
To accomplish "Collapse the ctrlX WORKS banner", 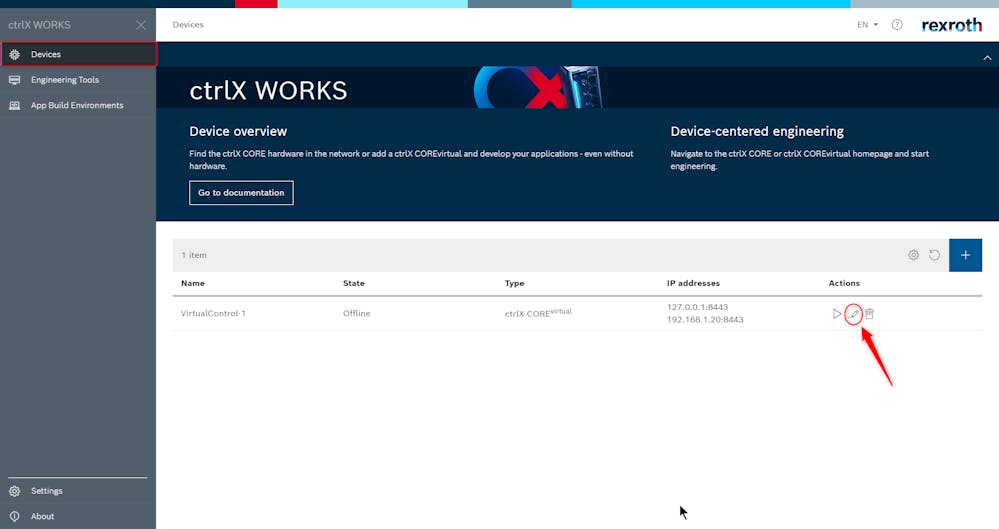I will (987, 57).
